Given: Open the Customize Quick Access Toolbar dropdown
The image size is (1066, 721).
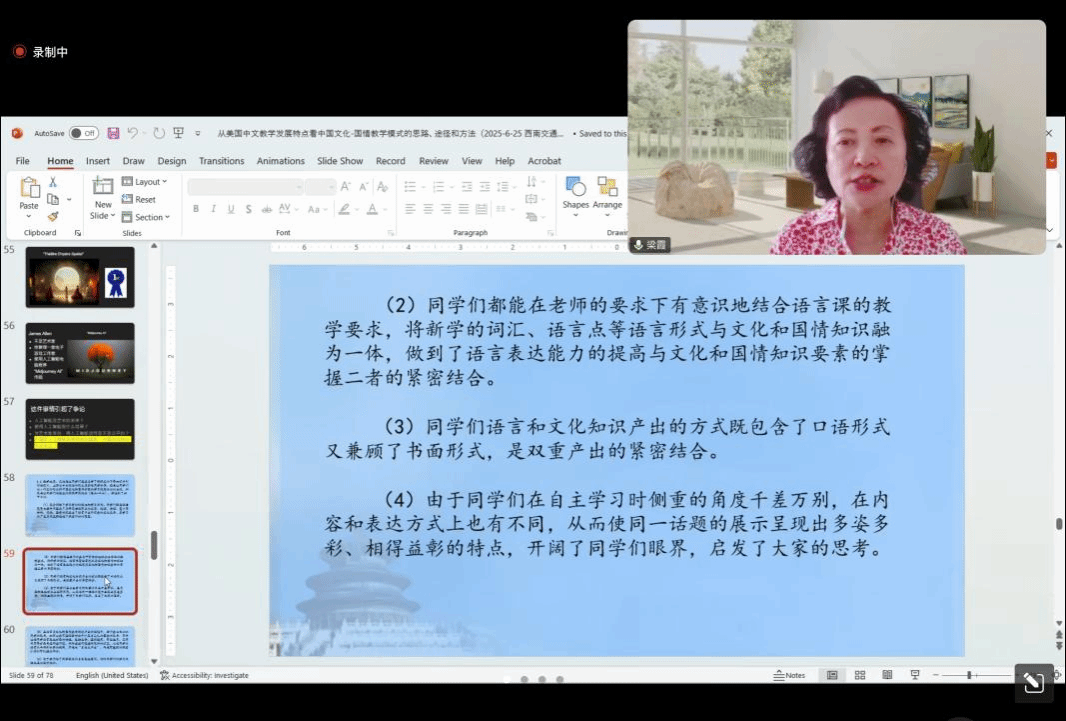Looking at the screenshot, I should tap(198, 133).
